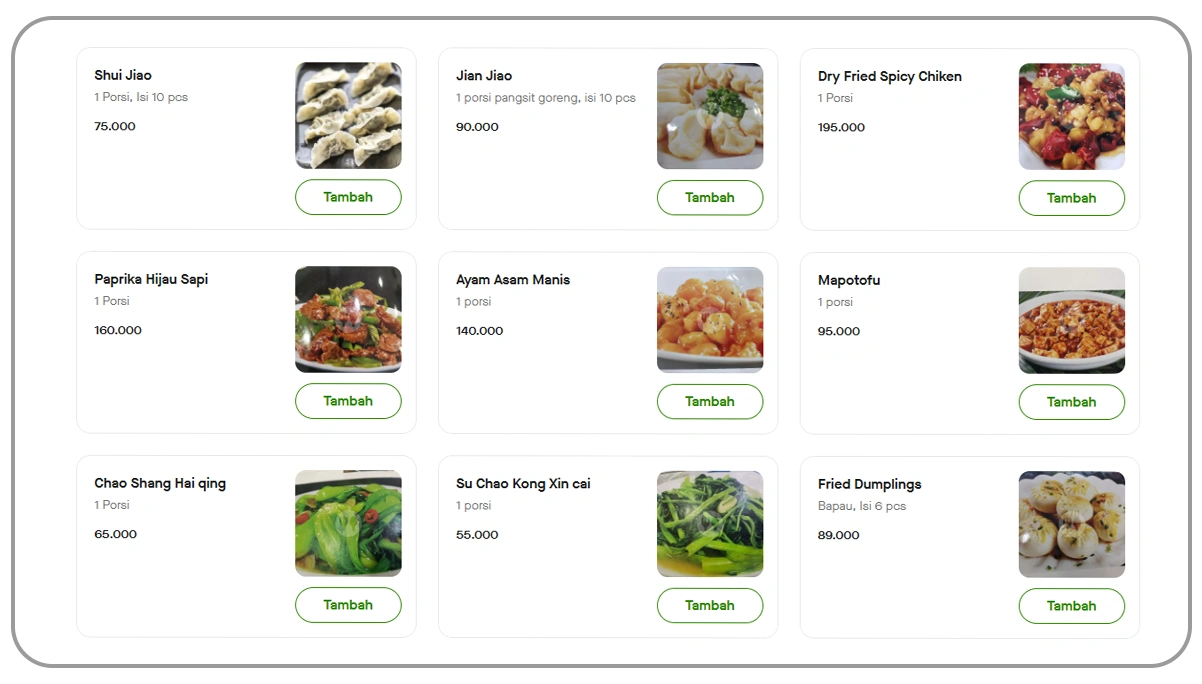Add Ayam Asam Manis to cart
Viewport: 1202px width, 684px height.
(x=709, y=401)
